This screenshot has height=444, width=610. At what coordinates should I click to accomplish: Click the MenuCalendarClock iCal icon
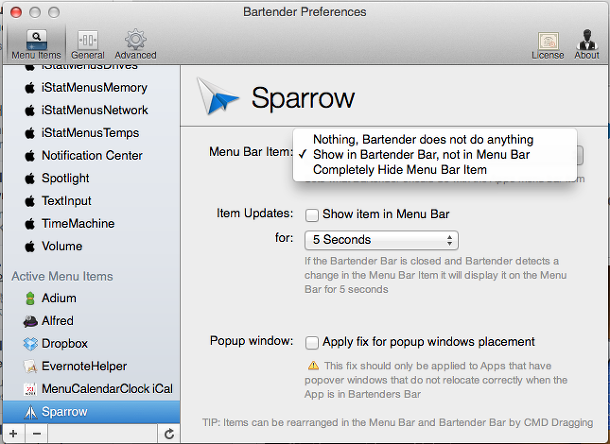point(30,389)
